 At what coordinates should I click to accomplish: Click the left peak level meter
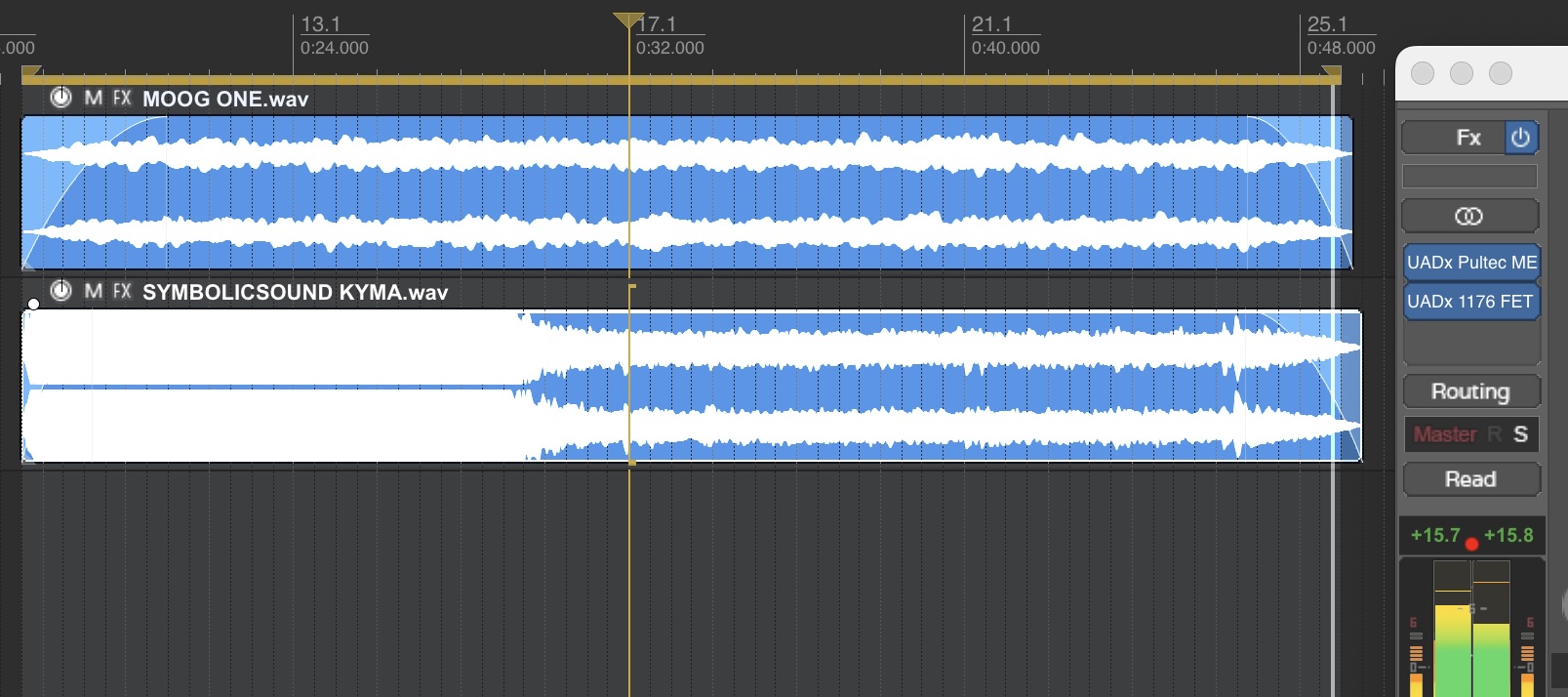pos(1452,629)
